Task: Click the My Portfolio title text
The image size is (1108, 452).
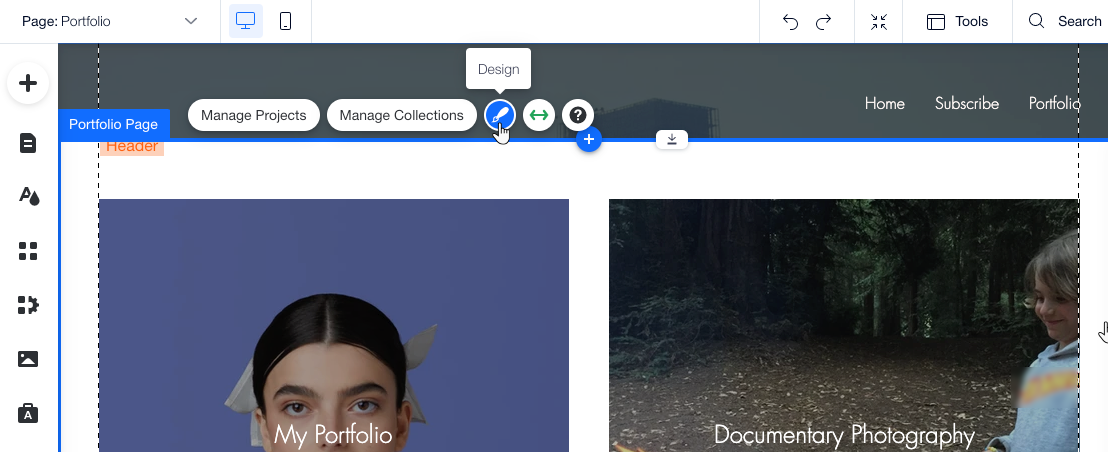Action: pos(333,434)
